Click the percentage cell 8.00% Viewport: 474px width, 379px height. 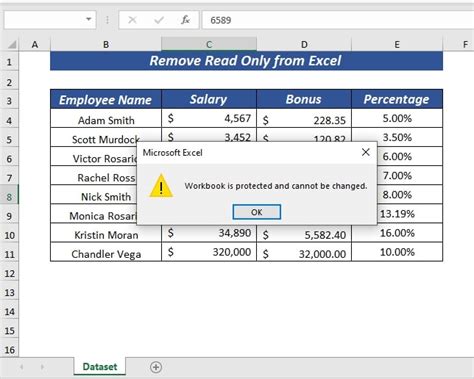410,195
